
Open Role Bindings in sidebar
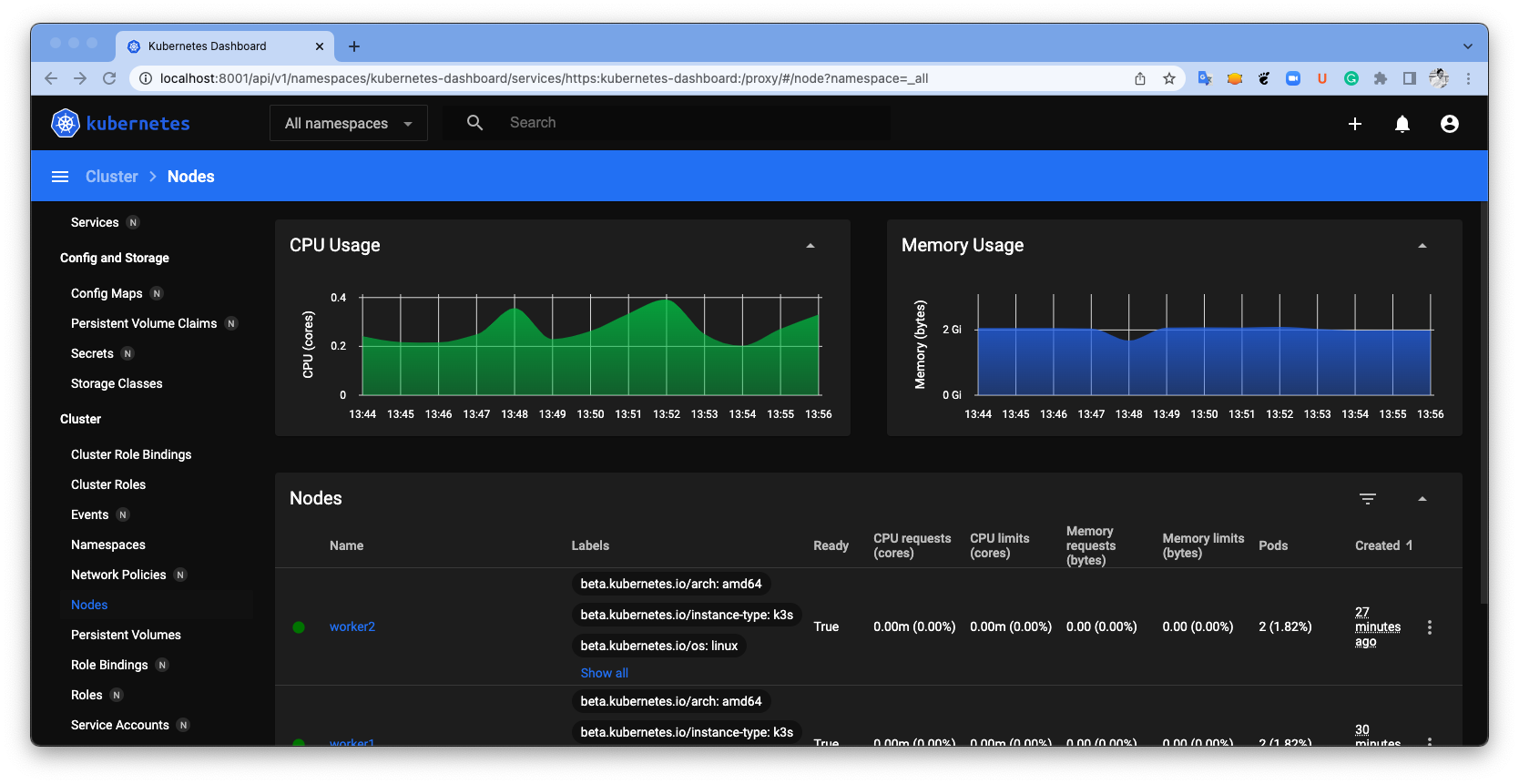point(109,665)
